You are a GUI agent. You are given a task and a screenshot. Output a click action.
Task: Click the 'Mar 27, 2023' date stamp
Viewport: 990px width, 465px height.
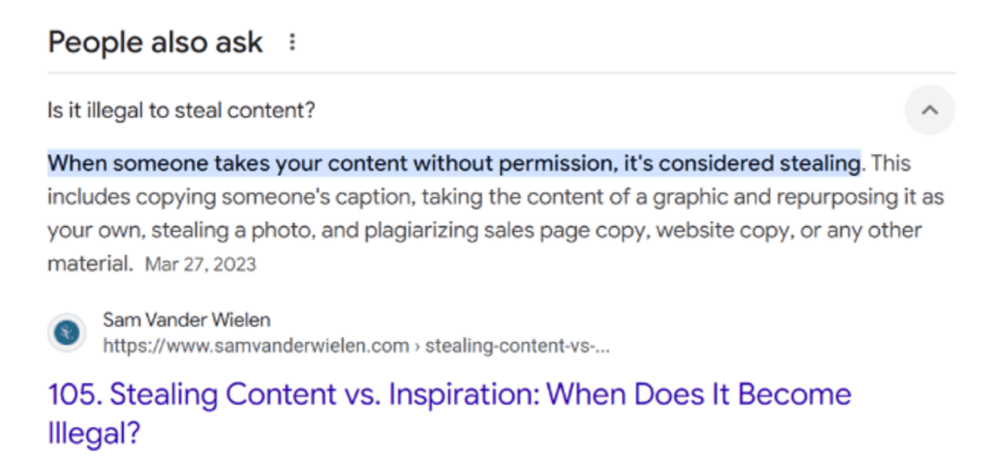click(201, 263)
